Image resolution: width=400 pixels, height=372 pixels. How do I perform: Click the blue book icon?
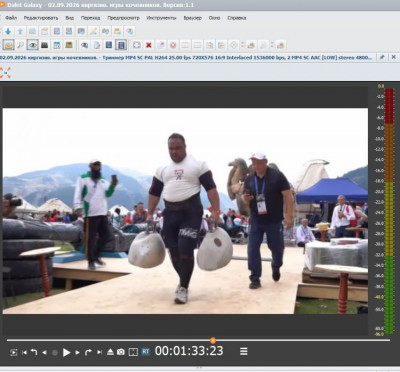coord(109,45)
